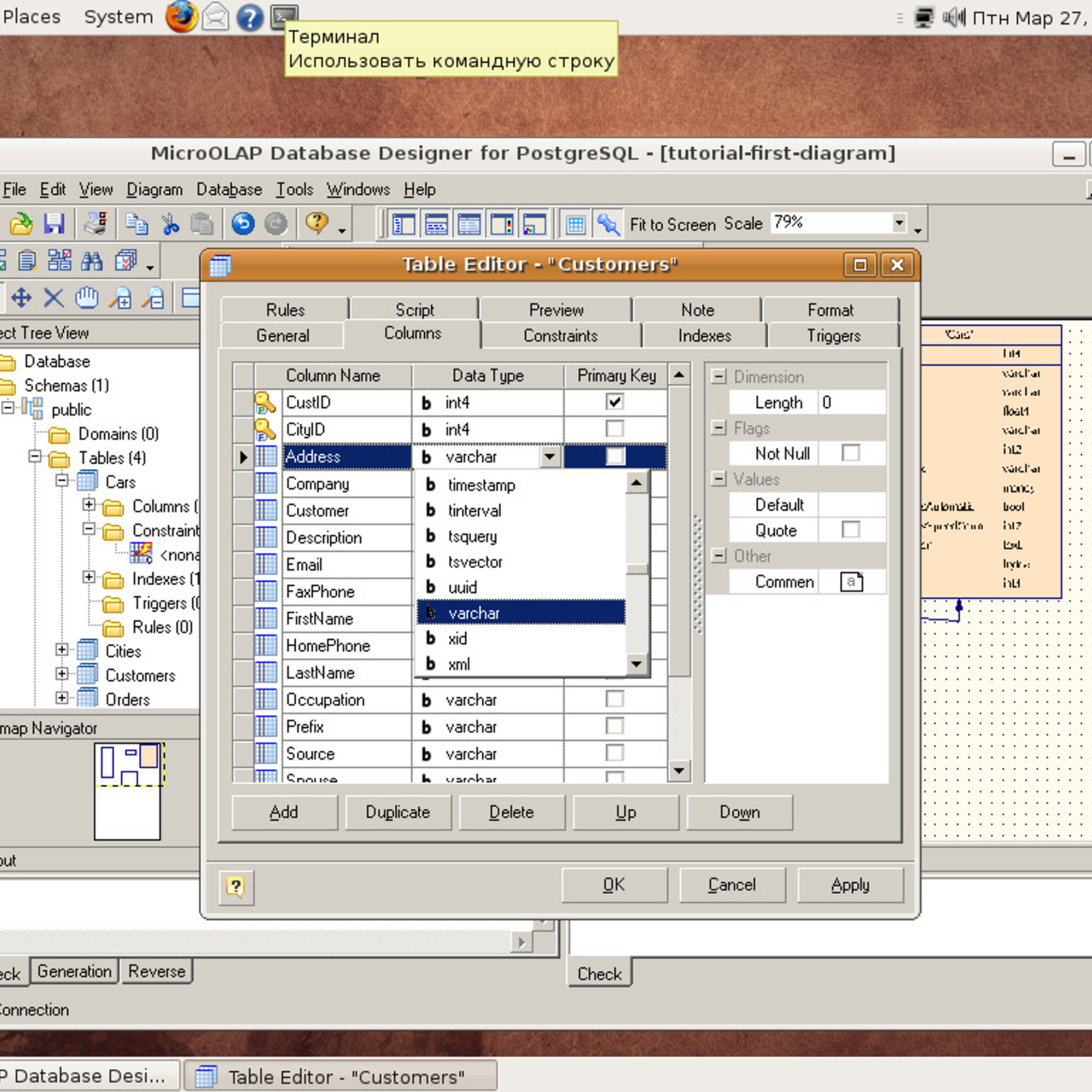The image size is (1092, 1092).
Task: Collapse the Flags property group
Action: (719, 428)
